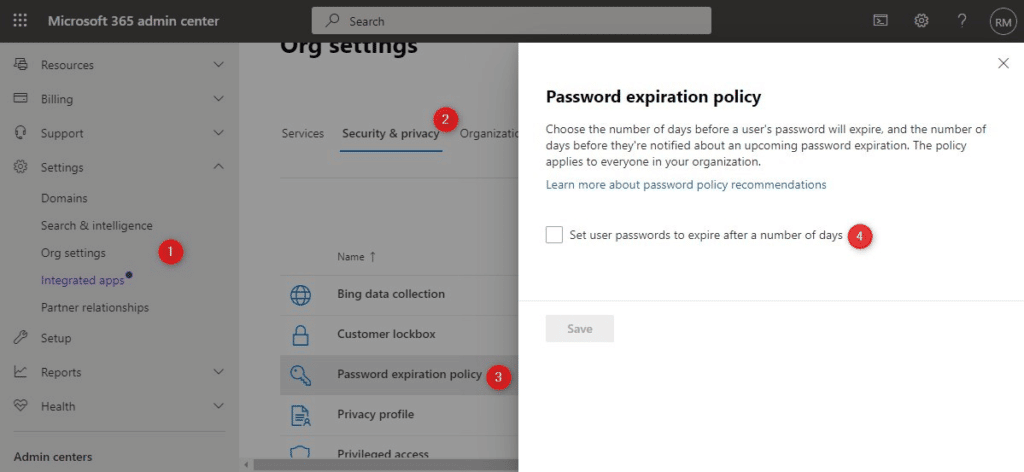Expand the Support menu chevron
1024x472 pixels.
[x=219, y=133]
